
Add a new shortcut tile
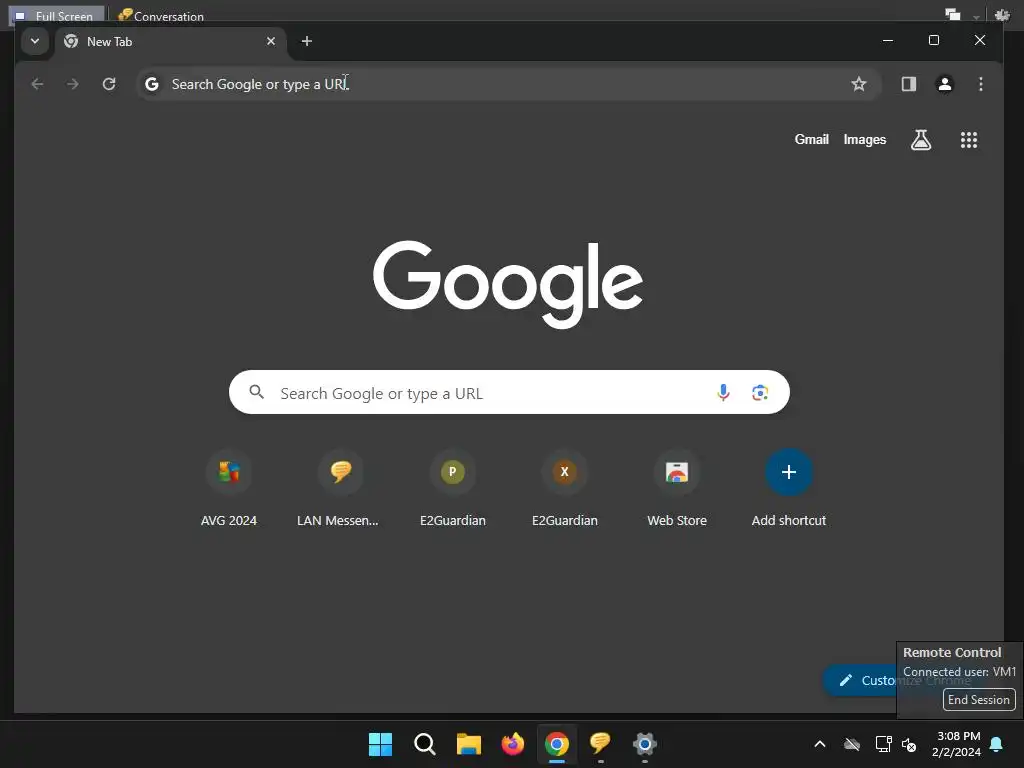click(x=789, y=488)
